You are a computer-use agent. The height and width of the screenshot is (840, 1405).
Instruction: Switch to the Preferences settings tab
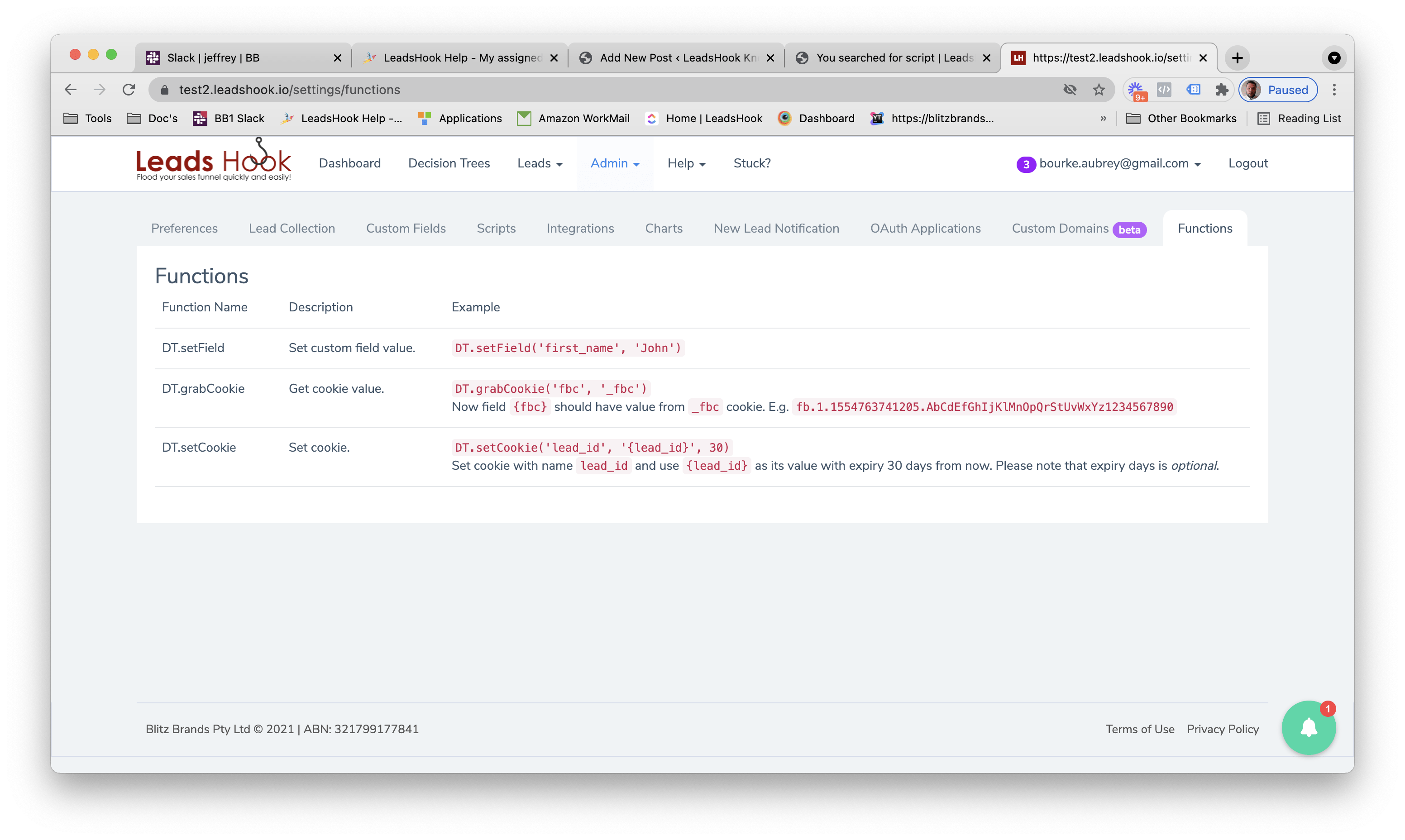(185, 228)
